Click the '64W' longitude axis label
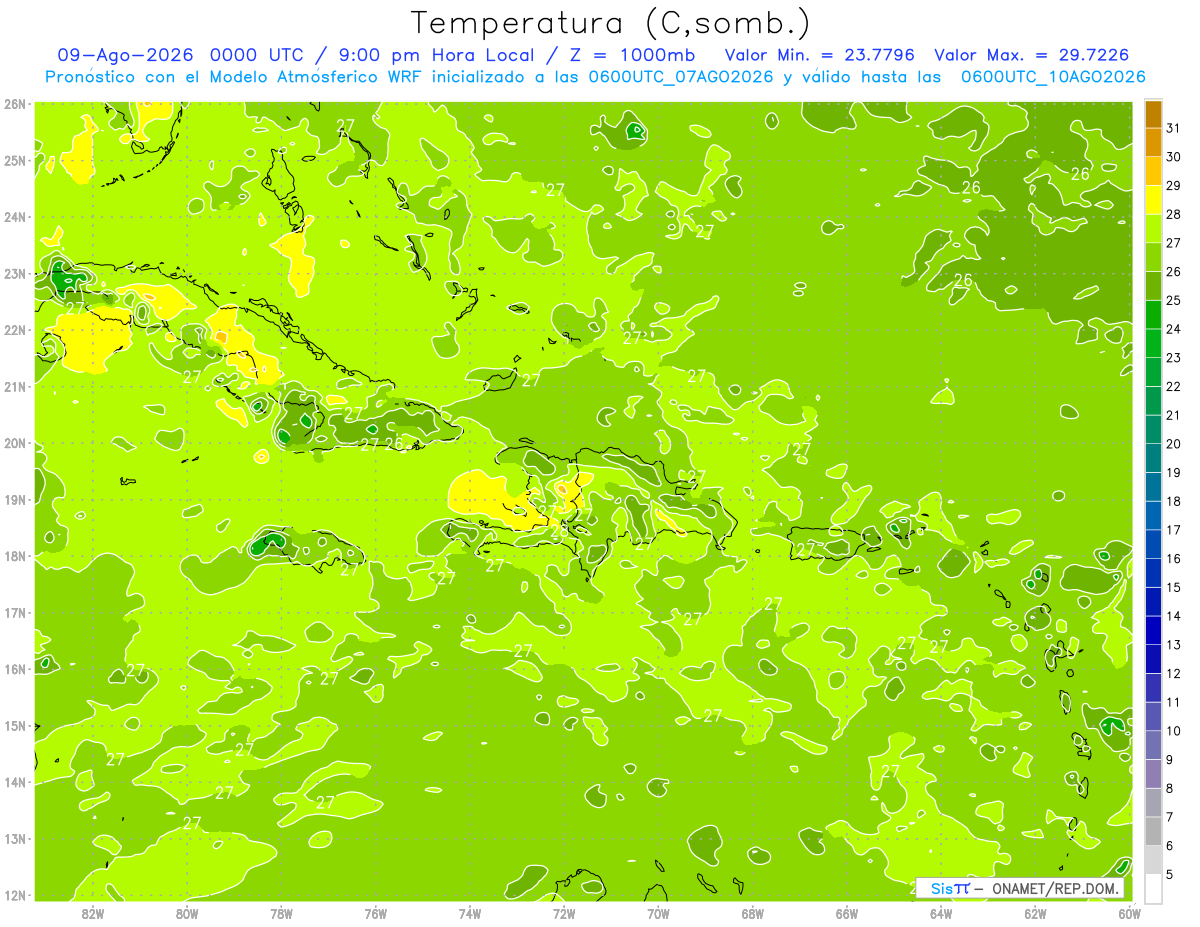This screenshot has height=927, width=1200. click(941, 913)
